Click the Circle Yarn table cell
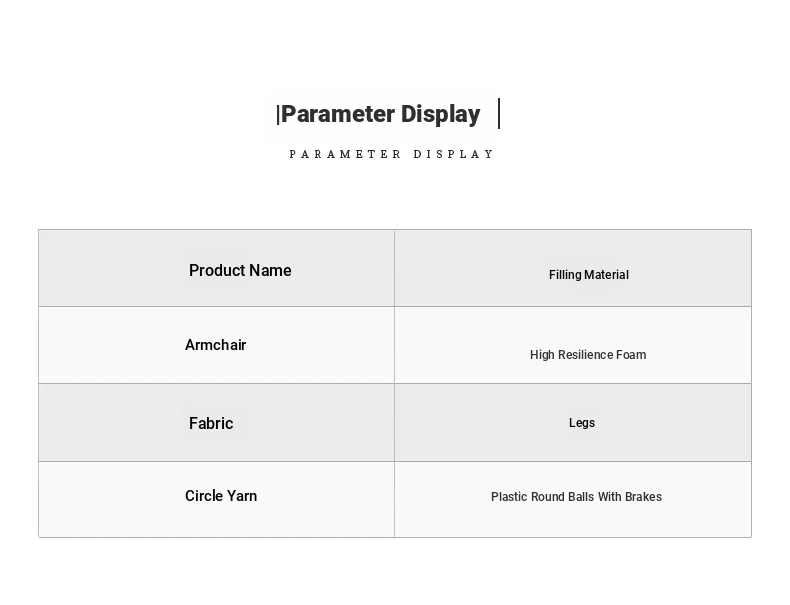This screenshot has height=605, width=790. [221, 496]
